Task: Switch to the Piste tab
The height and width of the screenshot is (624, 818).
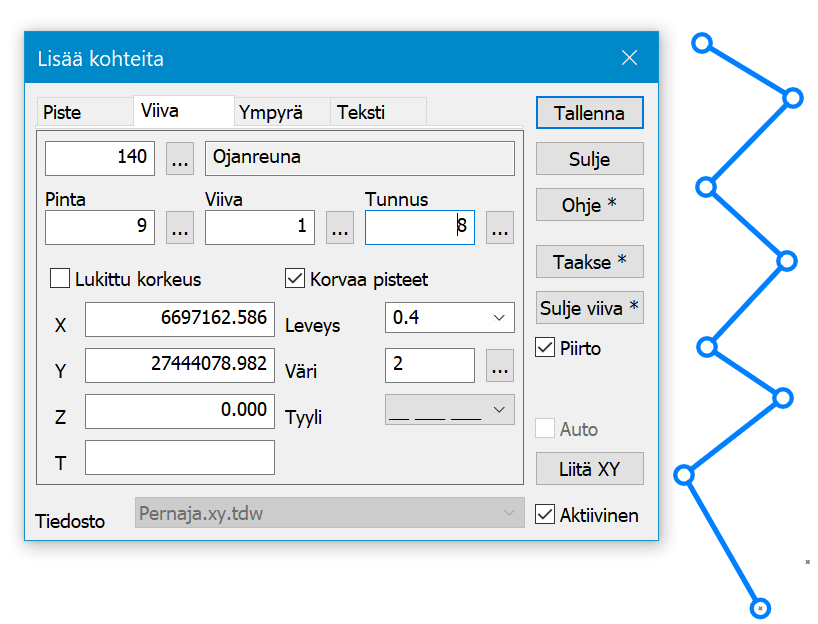Action: click(x=62, y=112)
